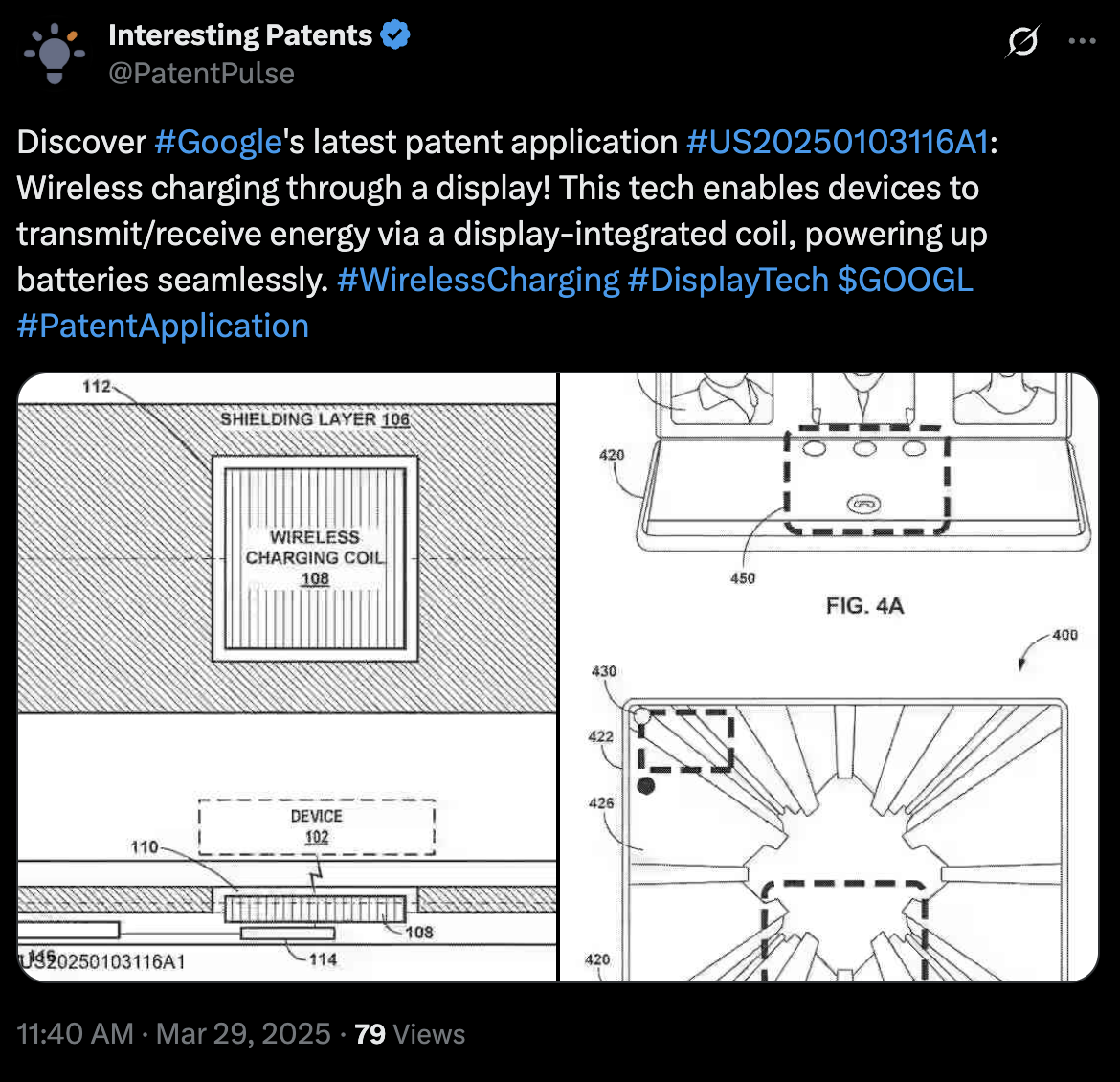Screen dimensions: 1120x1082
Task: Click the #PatentApplication hashtag
Action: click(x=163, y=326)
